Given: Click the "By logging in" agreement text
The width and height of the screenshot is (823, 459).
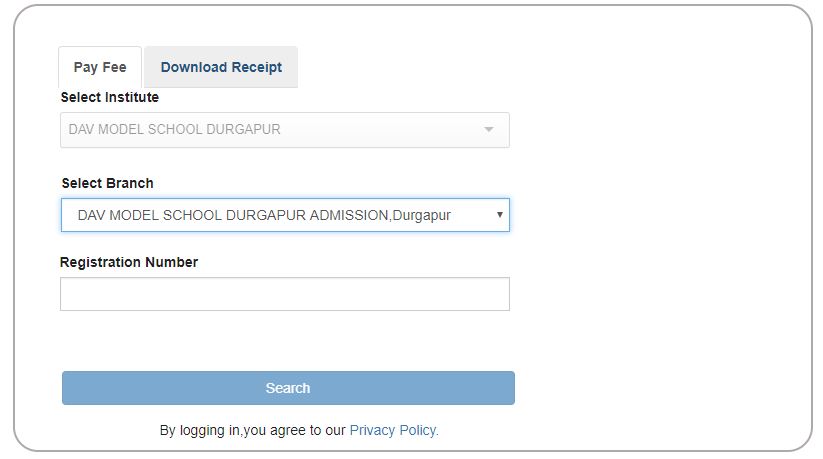Looking at the screenshot, I should (252, 430).
